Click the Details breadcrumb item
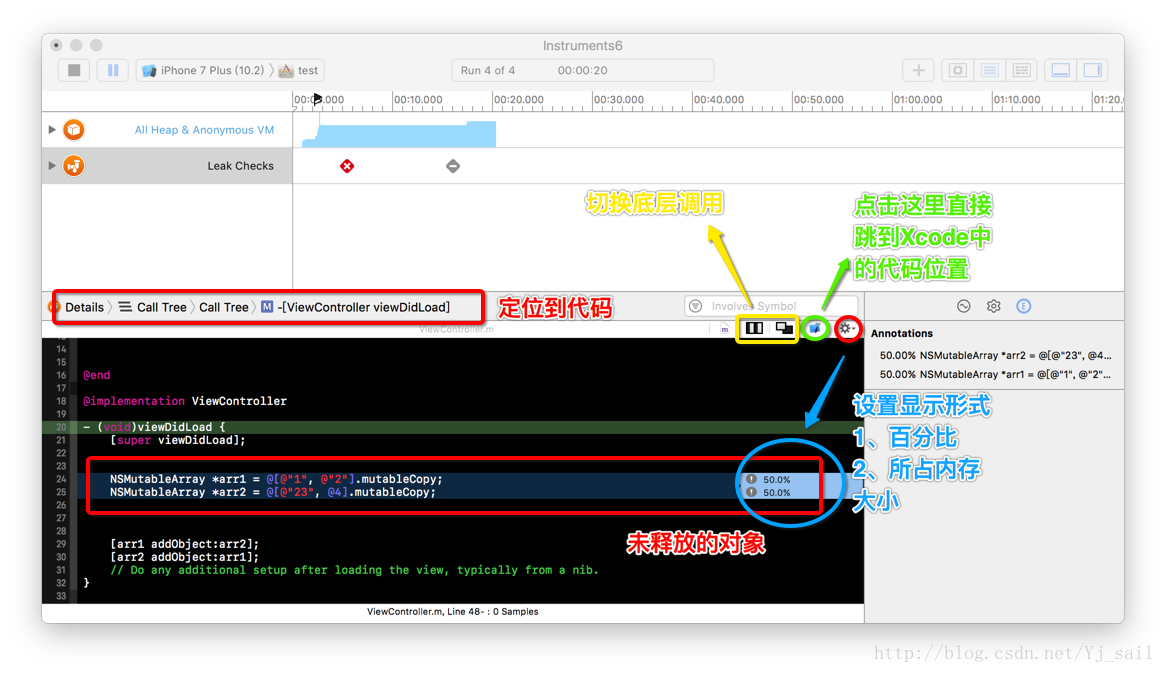 tap(84, 307)
